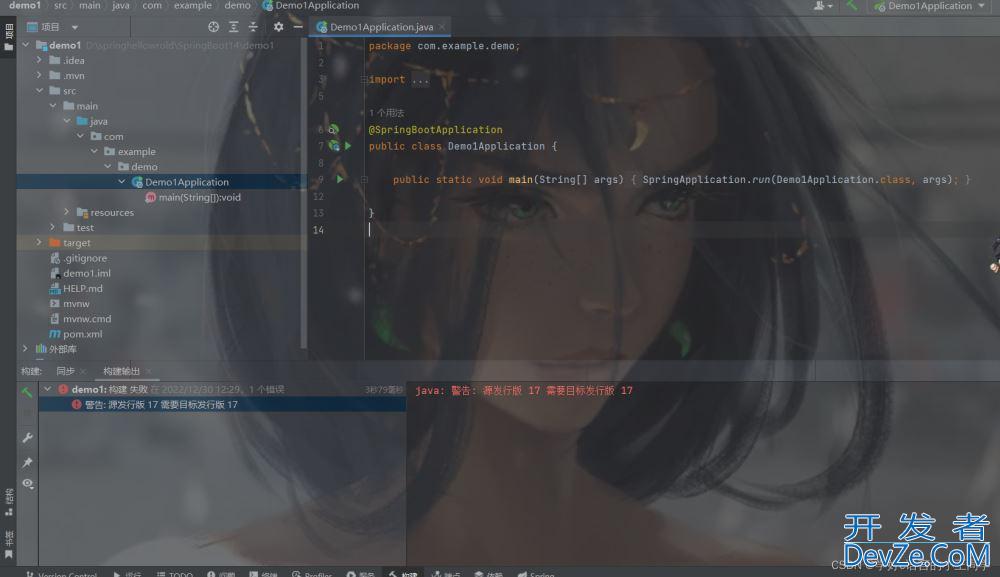Select main(String[]):void method in tree
Viewport: 1000px width, 577px height.
point(200,197)
